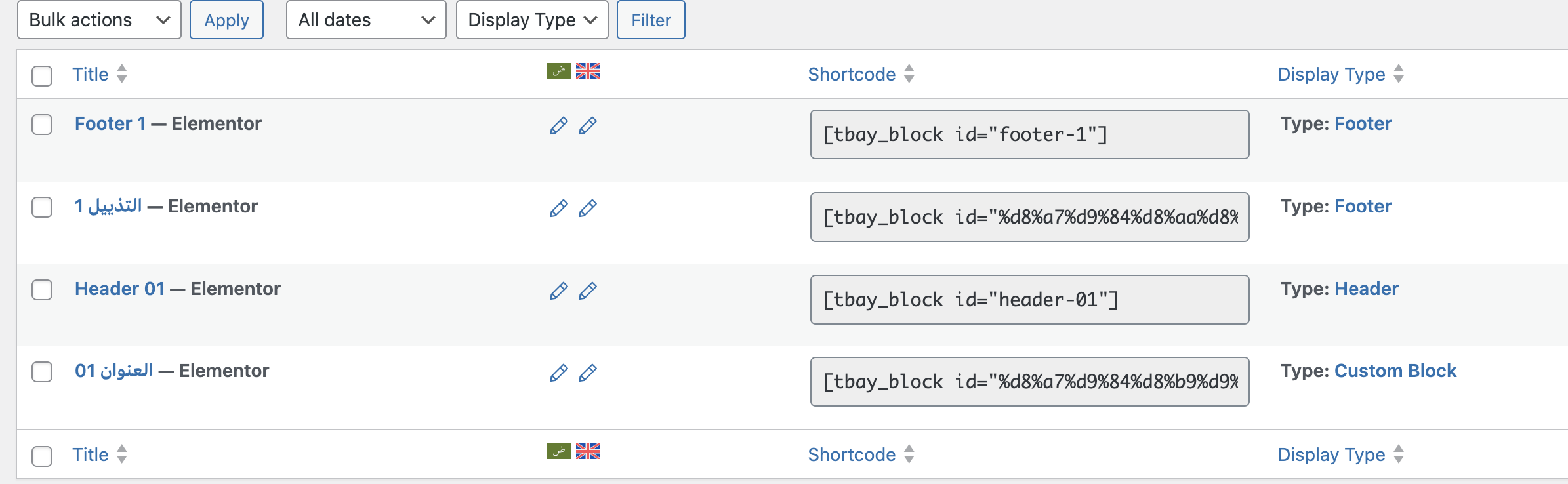Tick the checkbox for Footer 1 row
Viewport: 1568px width, 484px height.
(42, 125)
